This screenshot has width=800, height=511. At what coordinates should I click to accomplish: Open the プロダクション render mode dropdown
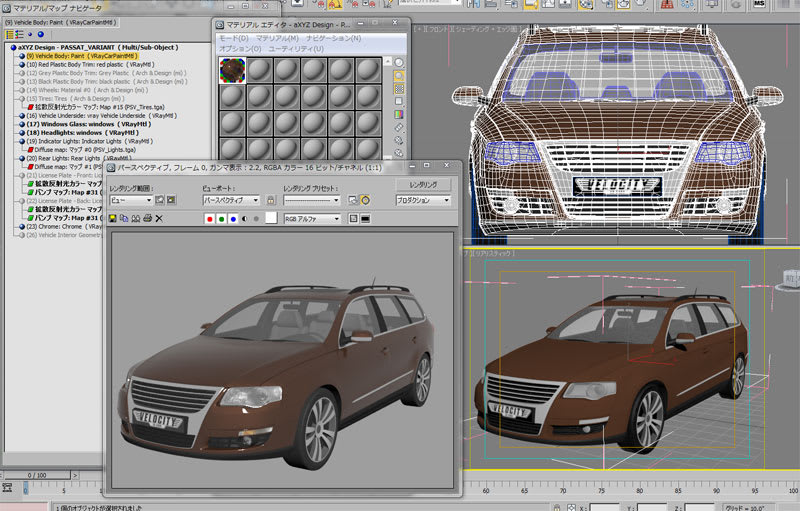point(423,200)
